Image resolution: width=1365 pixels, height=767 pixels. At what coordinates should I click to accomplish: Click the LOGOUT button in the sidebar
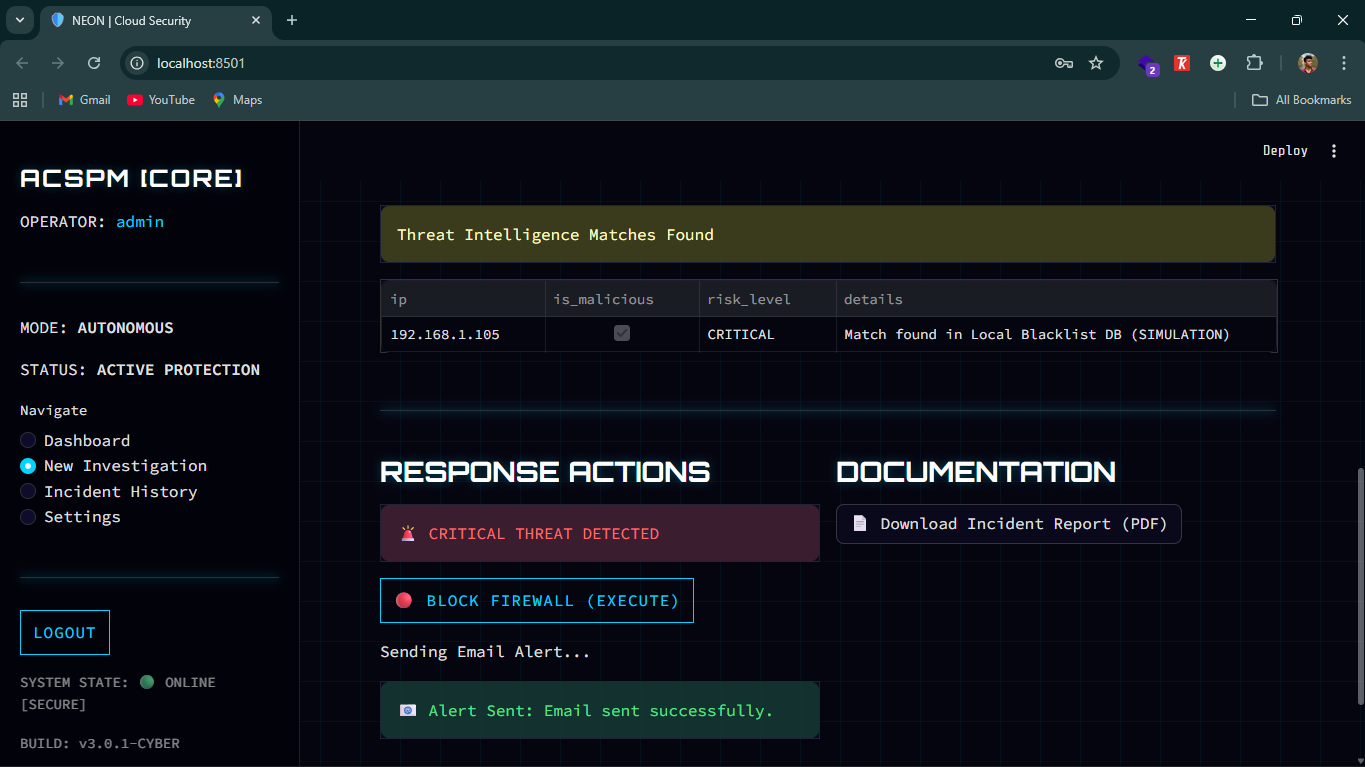pyautogui.click(x=64, y=632)
